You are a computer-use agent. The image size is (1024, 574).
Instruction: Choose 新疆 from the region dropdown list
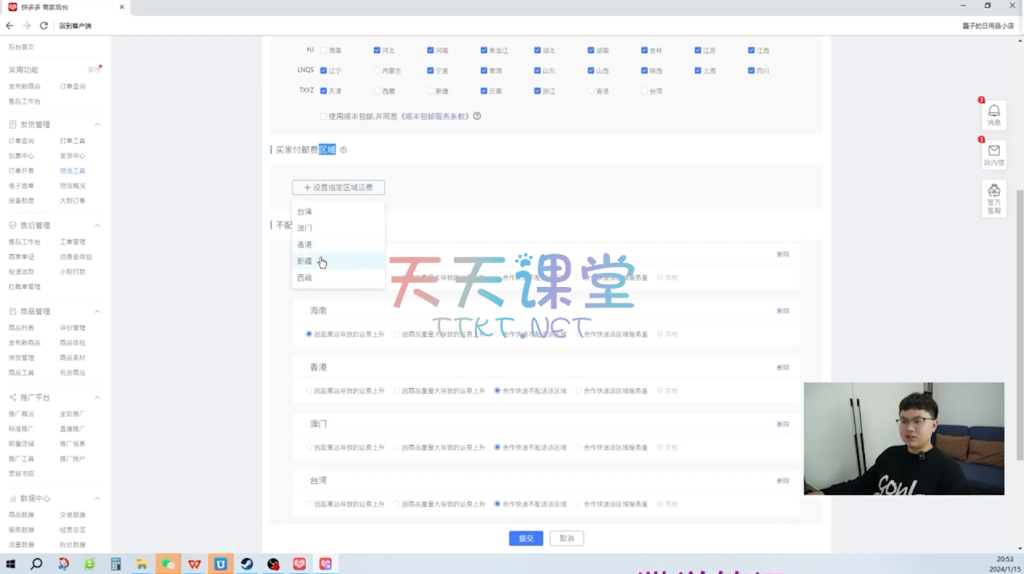(x=305, y=261)
